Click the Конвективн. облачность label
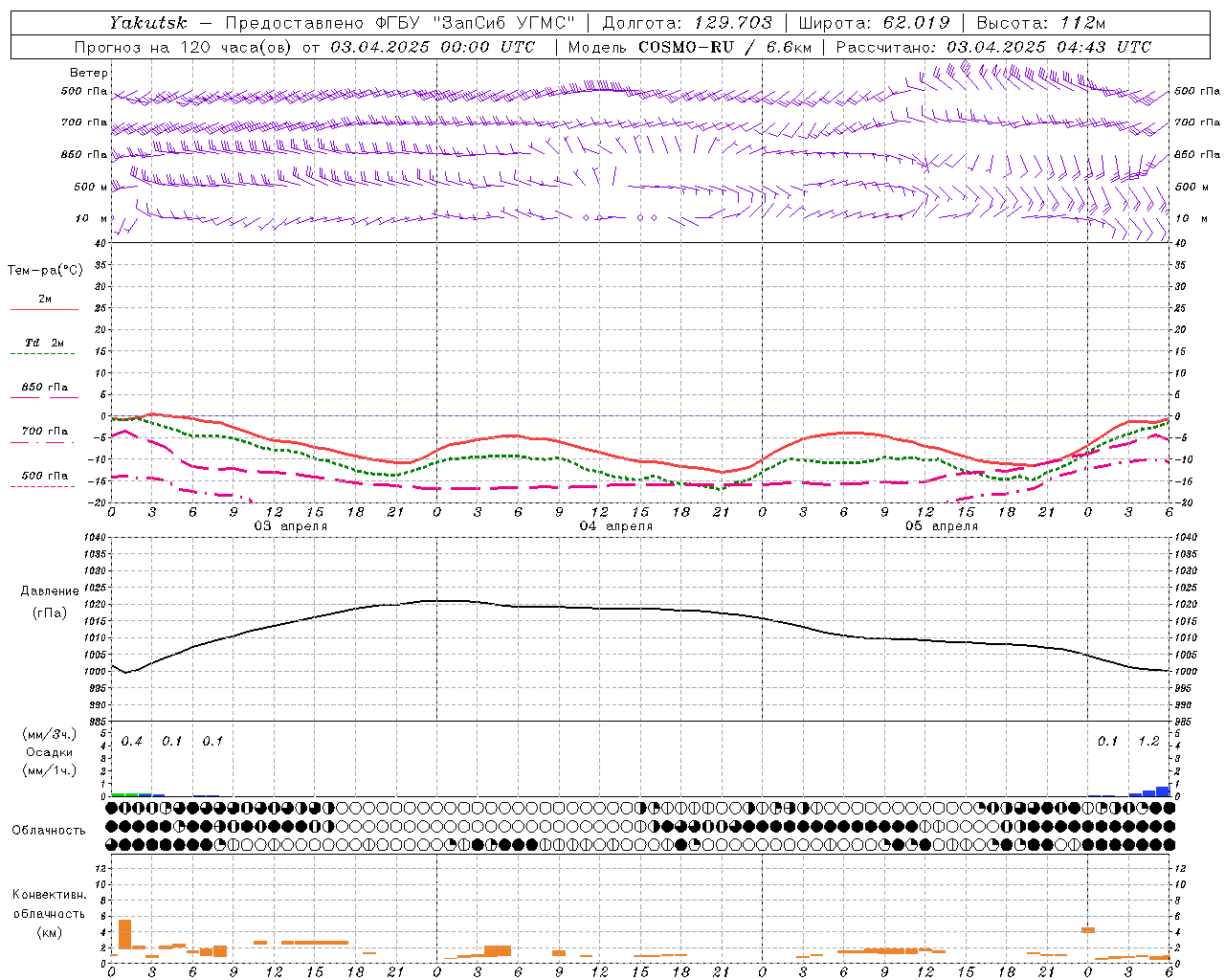The height and width of the screenshot is (980, 1225). point(49,904)
